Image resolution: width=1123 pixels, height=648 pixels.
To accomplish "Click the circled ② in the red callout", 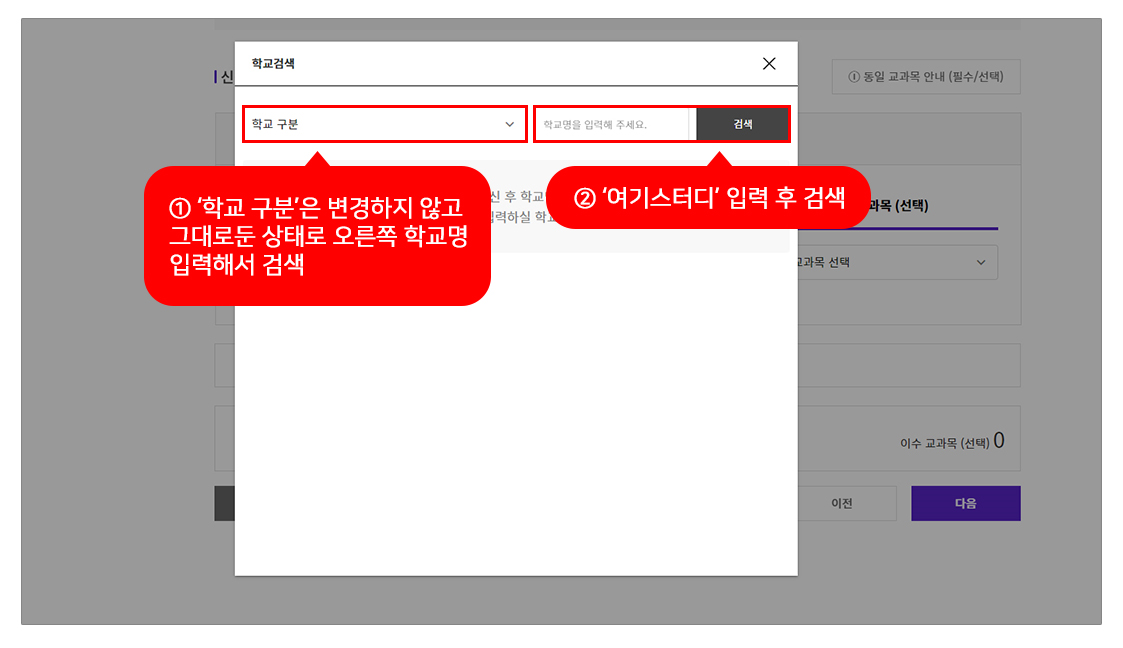I will click(584, 198).
